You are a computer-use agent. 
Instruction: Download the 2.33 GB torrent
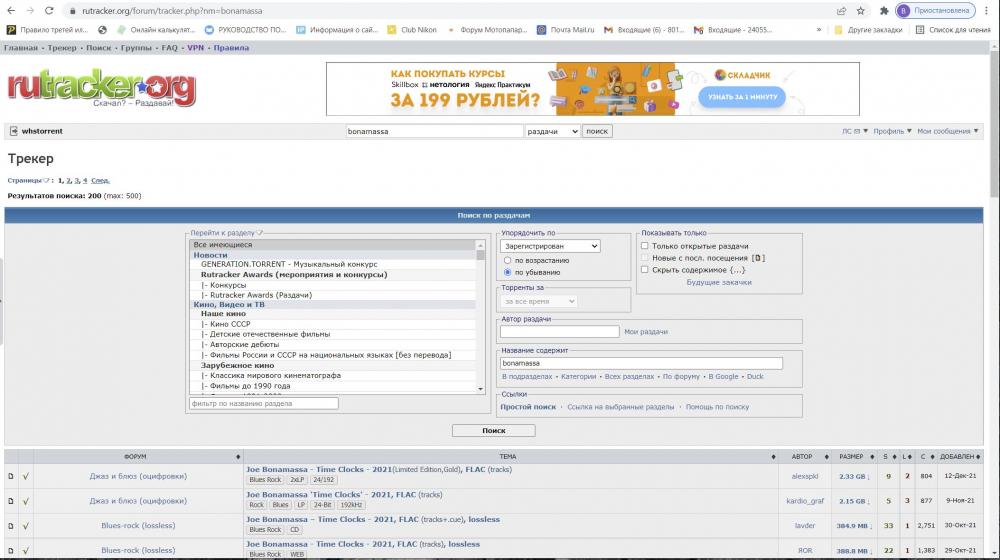click(854, 476)
